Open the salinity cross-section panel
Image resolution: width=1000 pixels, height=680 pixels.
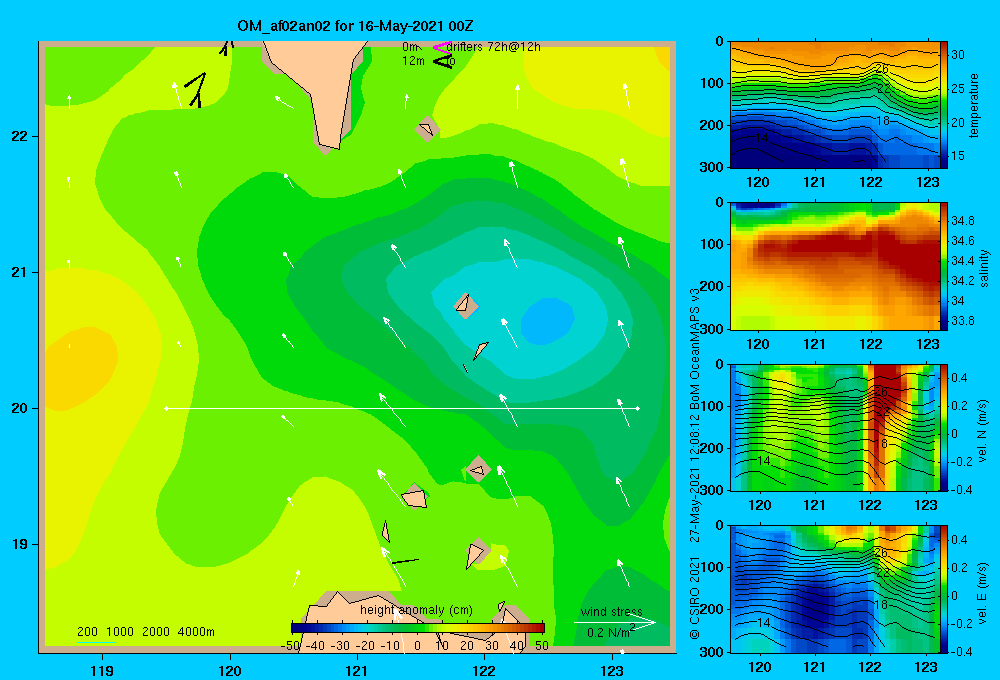click(835, 266)
